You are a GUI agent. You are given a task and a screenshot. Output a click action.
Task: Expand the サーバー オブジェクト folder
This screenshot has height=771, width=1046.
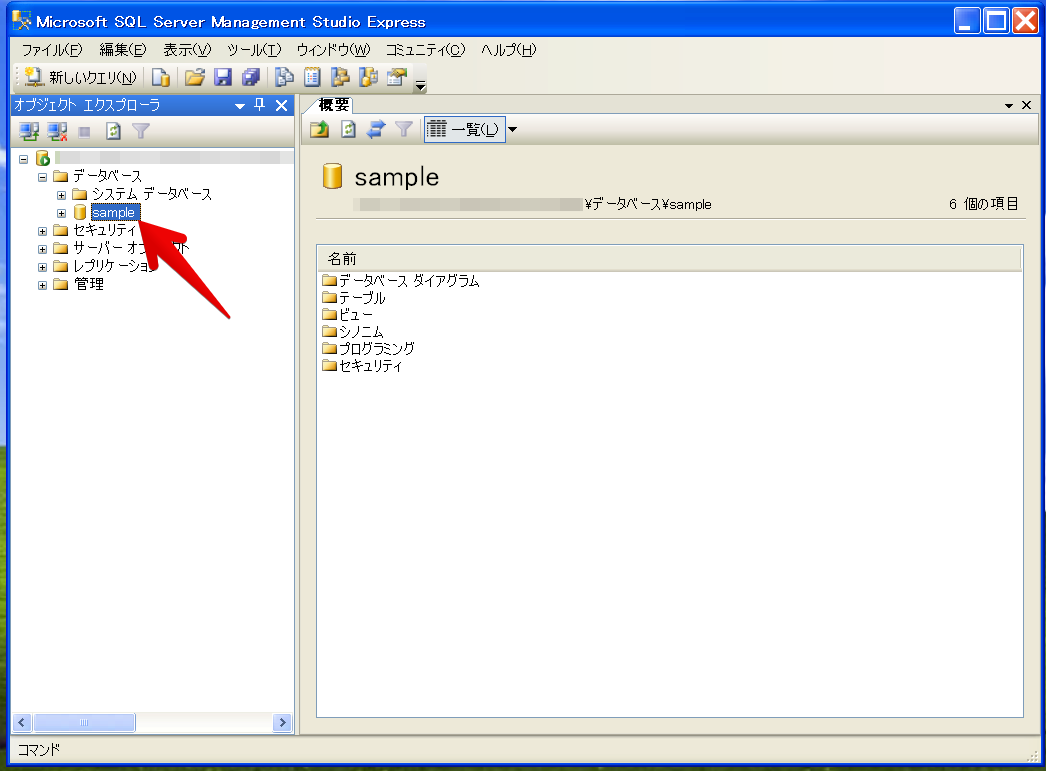pyautogui.click(x=43, y=249)
